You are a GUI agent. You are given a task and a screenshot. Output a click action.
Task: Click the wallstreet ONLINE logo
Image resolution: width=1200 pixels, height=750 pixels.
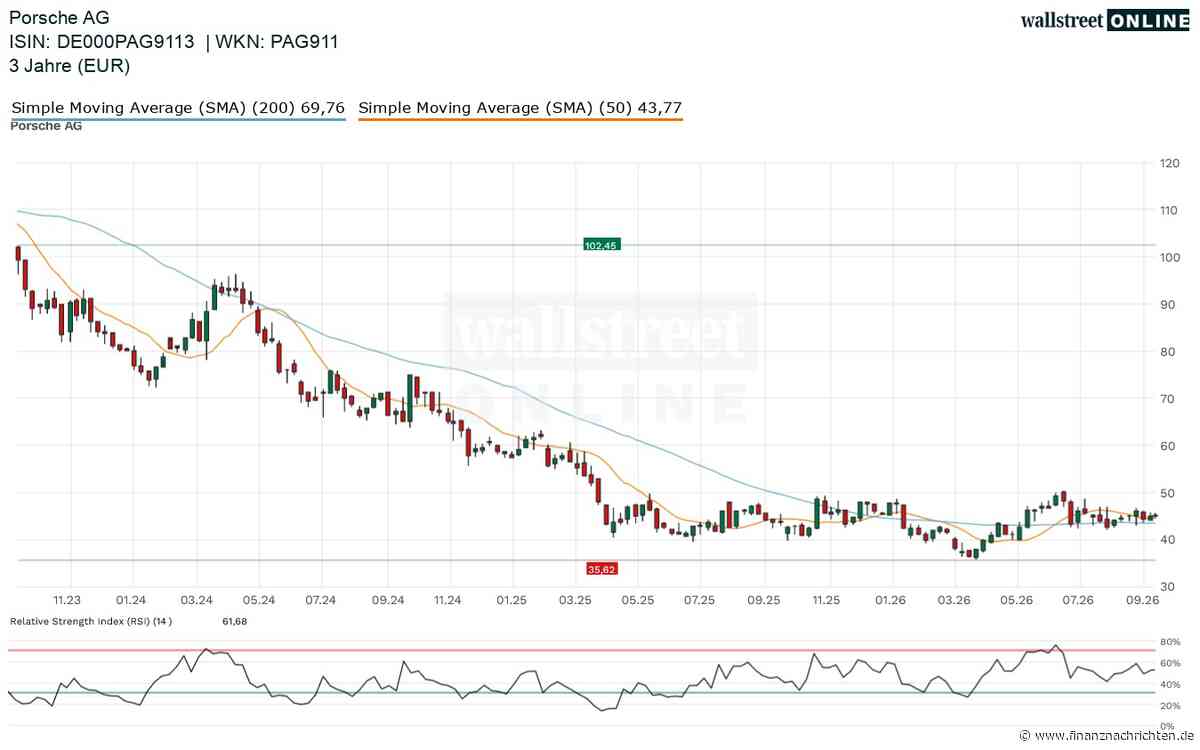click(1105, 20)
